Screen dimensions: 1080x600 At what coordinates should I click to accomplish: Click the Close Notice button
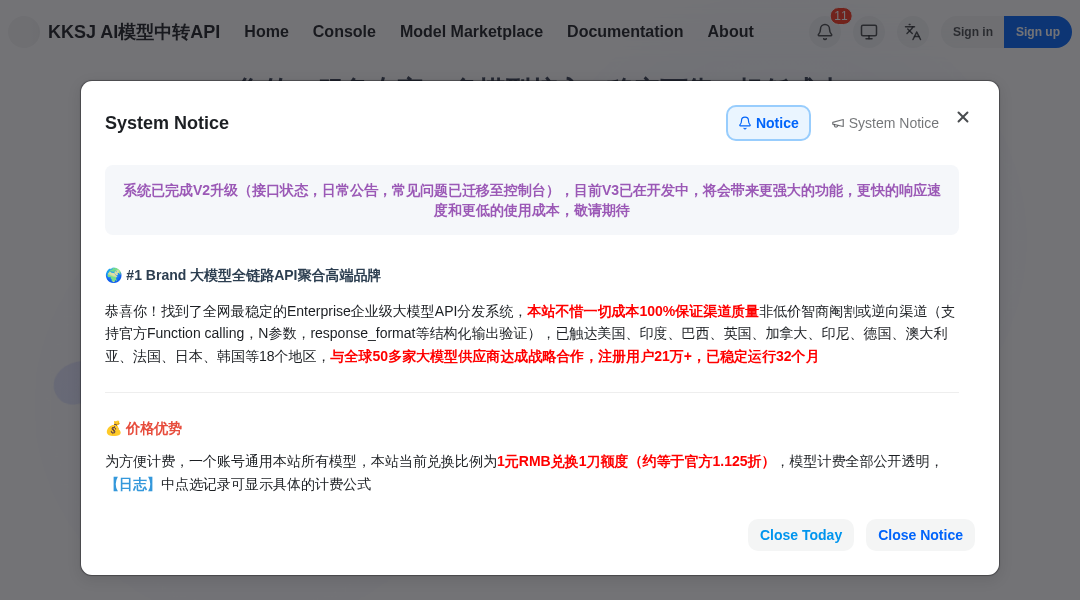tap(920, 535)
